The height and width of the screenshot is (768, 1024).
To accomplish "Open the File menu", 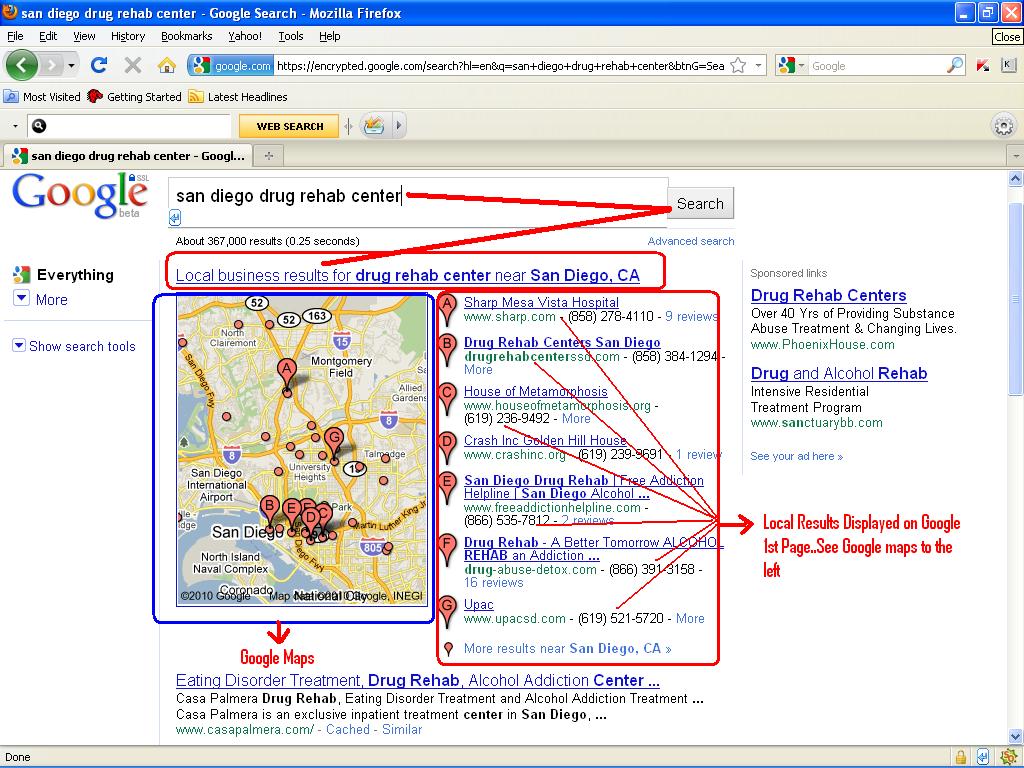I will click(x=15, y=36).
